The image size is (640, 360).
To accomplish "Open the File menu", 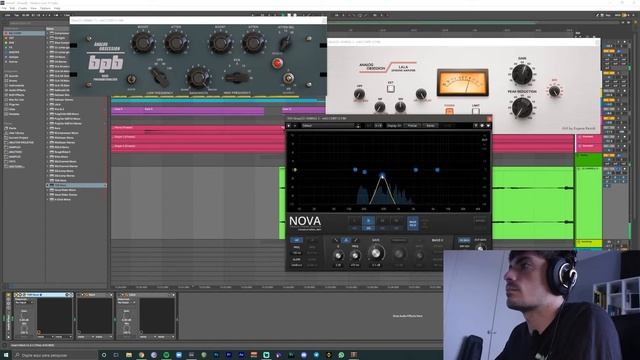I will [4, 8].
